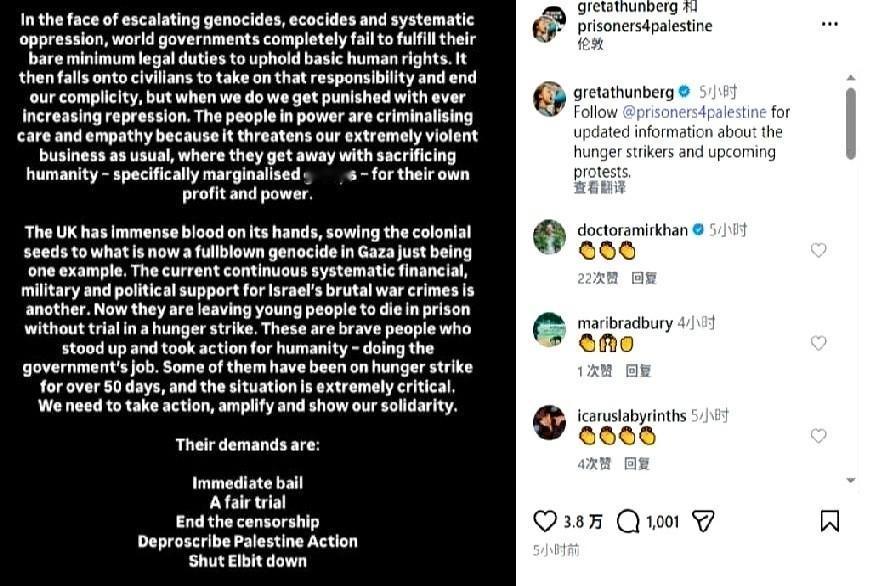
Task: View 22 likes on doctoramirkhan's comment
Action: [598, 278]
